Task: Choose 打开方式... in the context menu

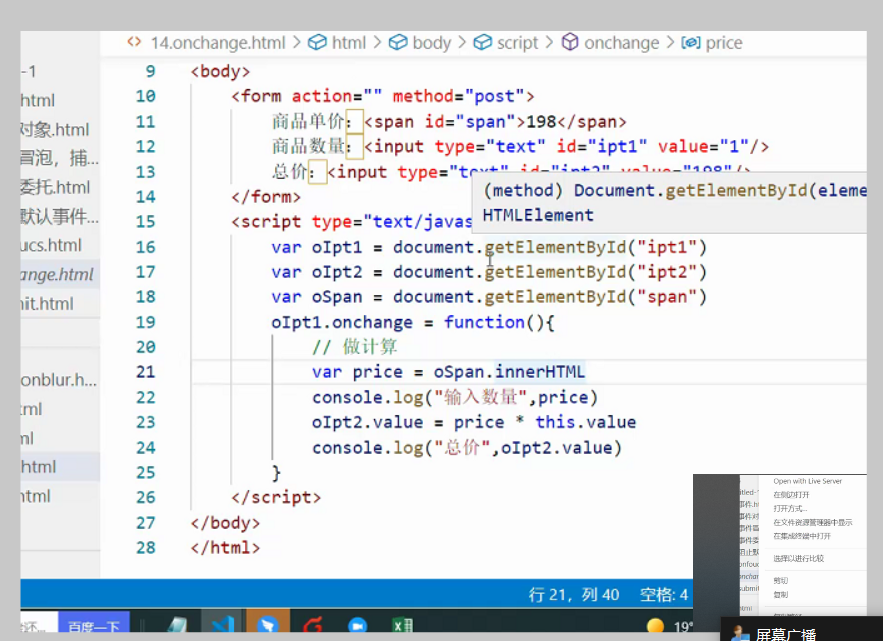Action: [790, 508]
